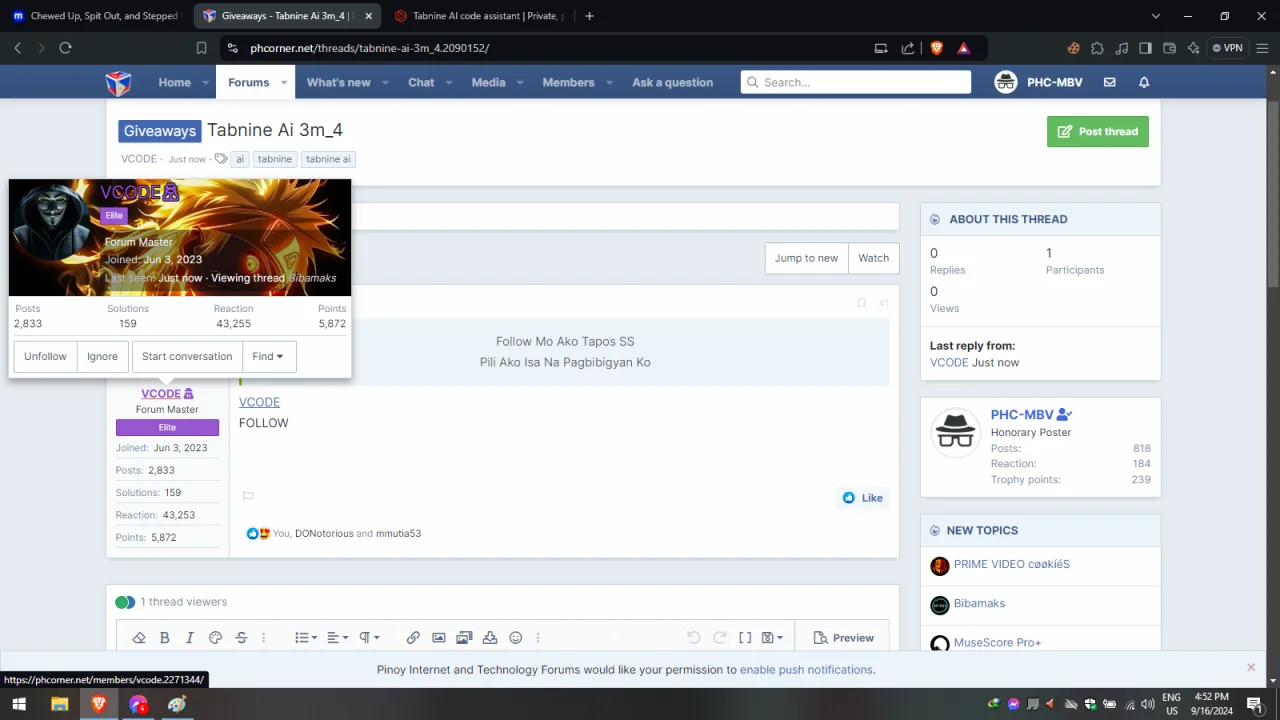Unfollow VCODE from the member card
Image resolution: width=1280 pixels, height=720 pixels.
tap(45, 356)
